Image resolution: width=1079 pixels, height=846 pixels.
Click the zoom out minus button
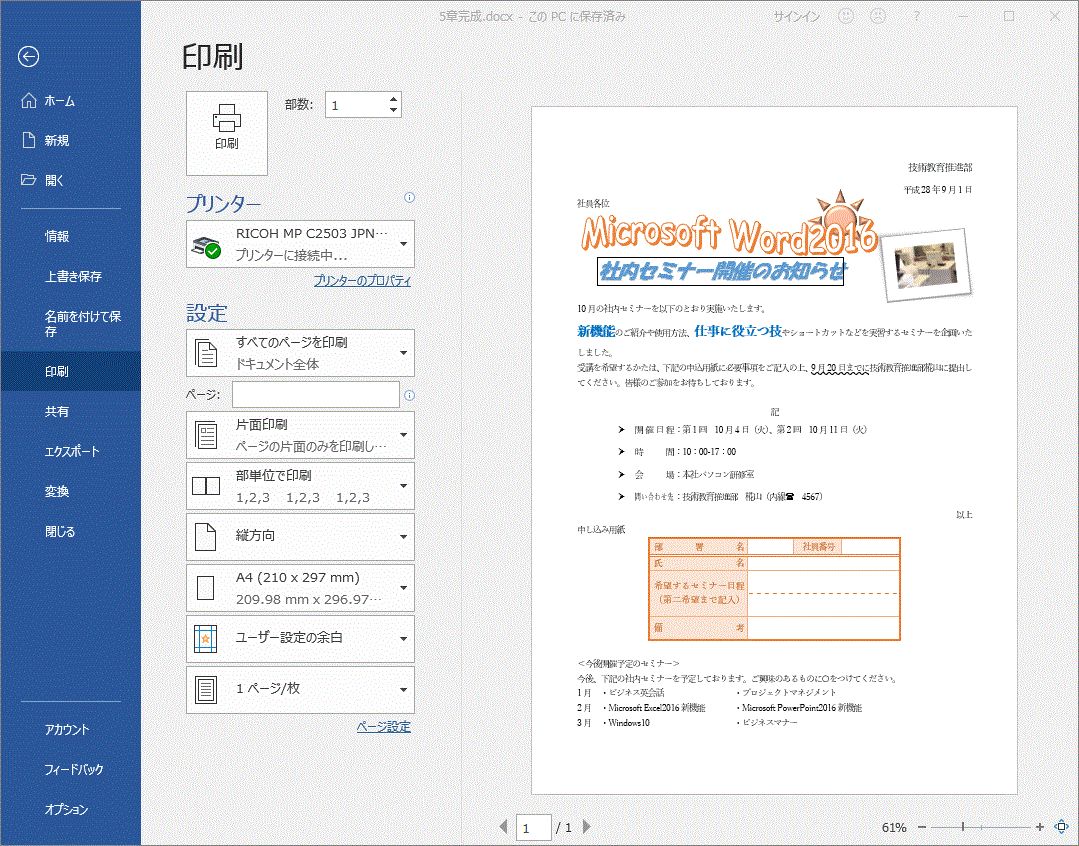click(x=922, y=827)
